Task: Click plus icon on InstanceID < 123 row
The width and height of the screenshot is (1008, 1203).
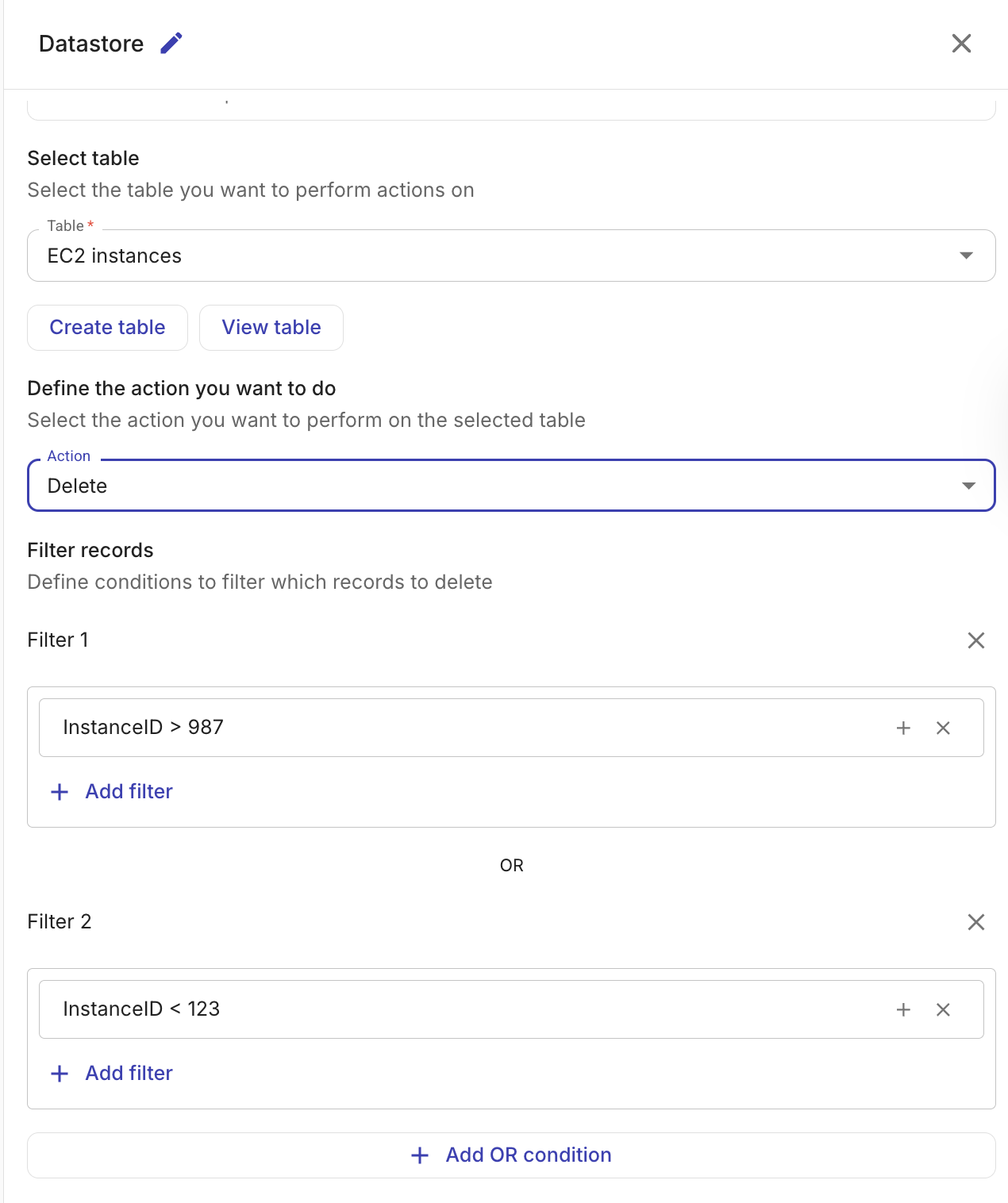Action: pyautogui.click(x=903, y=1009)
